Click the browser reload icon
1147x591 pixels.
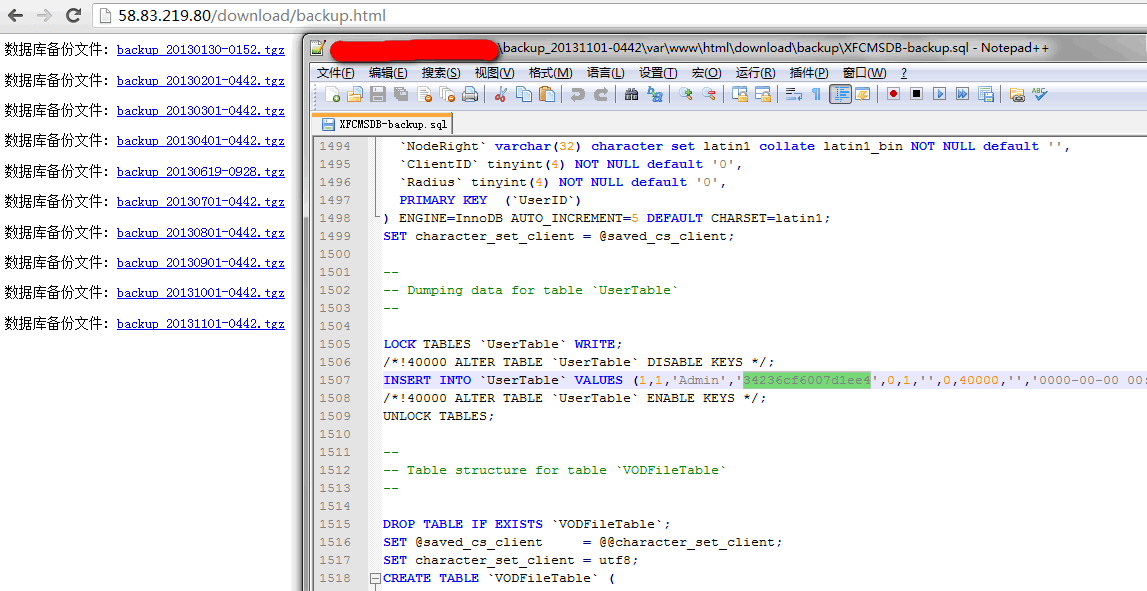(x=73, y=15)
